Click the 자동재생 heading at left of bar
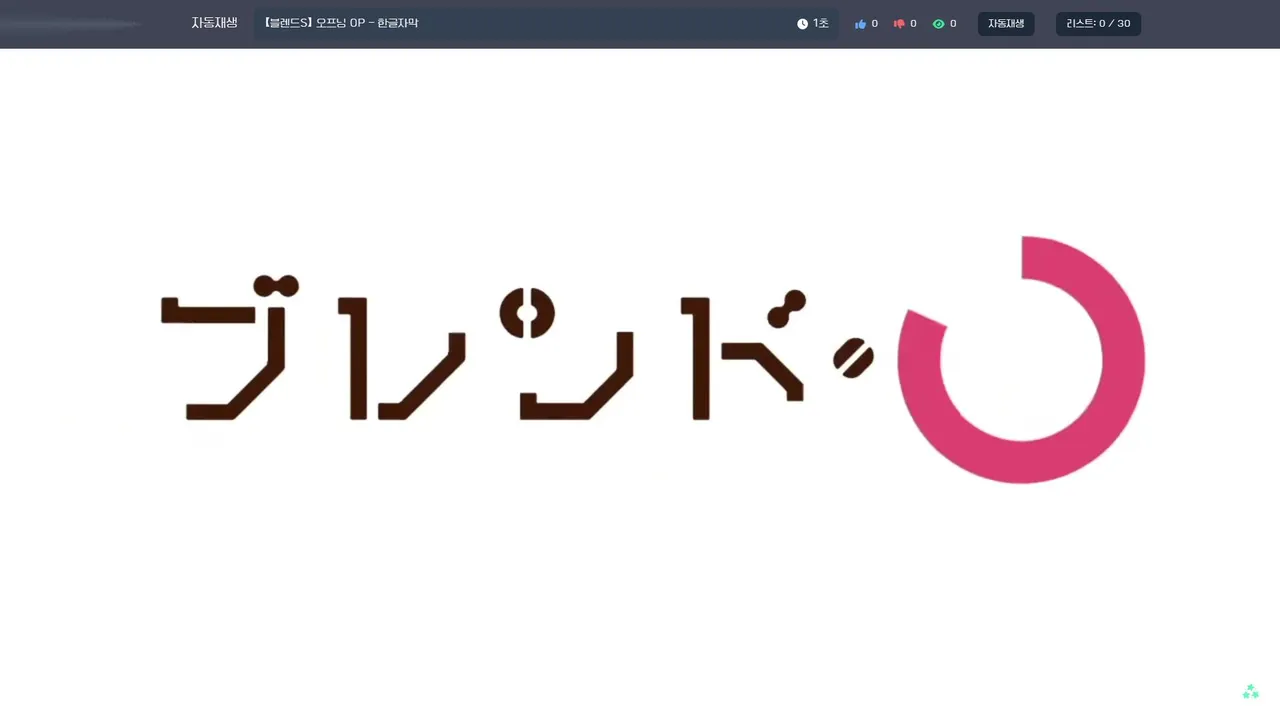The image size is (1280, 720). click(214, 23)
